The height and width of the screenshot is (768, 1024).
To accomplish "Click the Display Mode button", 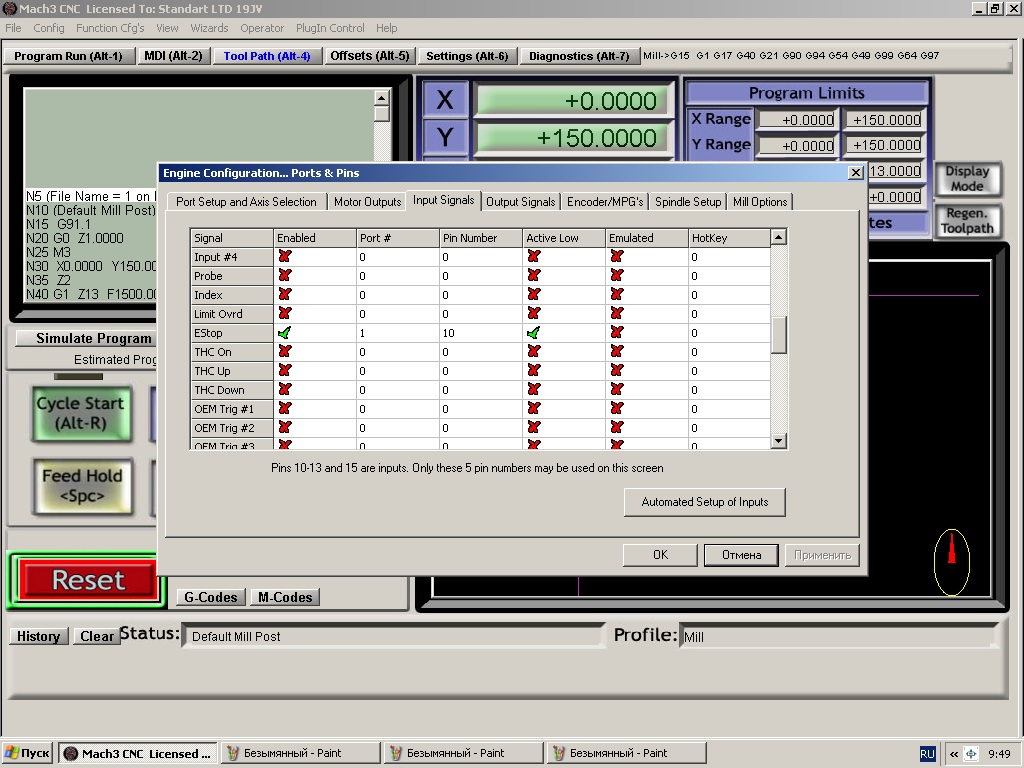I will coord(967,178).
